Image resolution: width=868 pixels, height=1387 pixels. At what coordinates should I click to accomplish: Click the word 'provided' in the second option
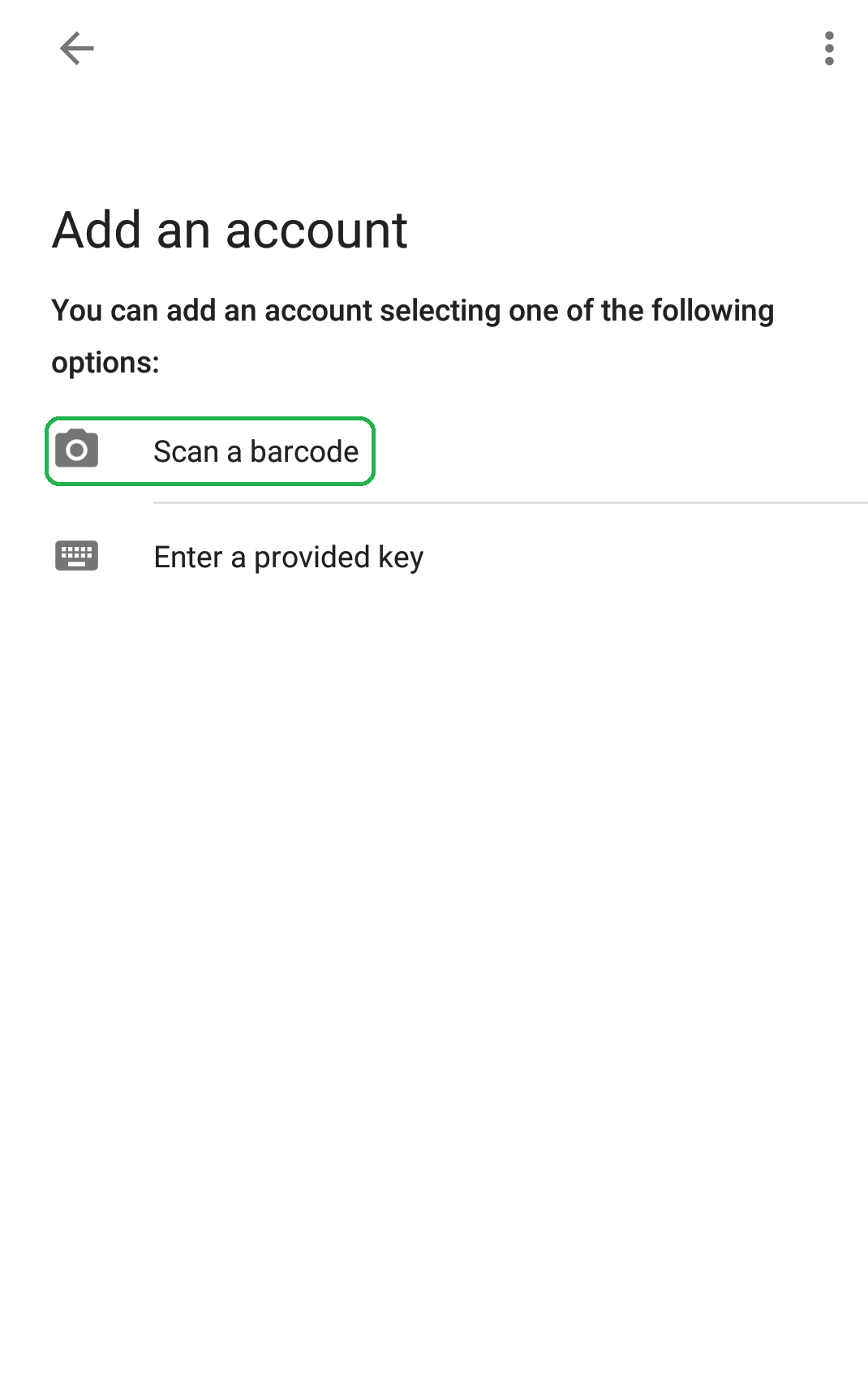click(x=312, y=558)
